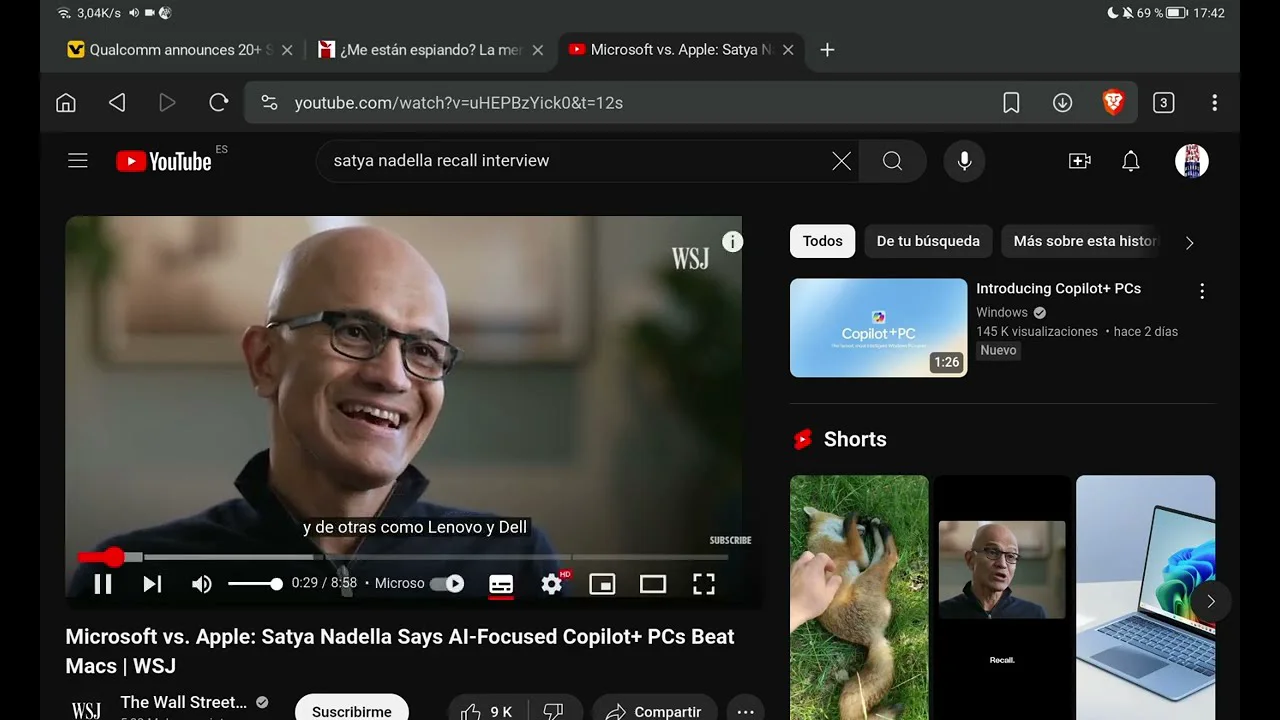
Task: Mute the video volume
Action: pos(202,584)
